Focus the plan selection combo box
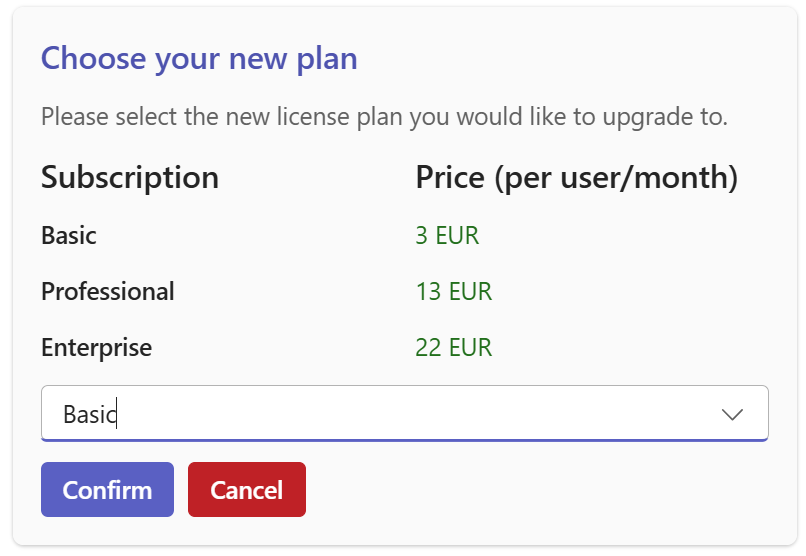This screenshot has height=556, width=806. (x=400, y=414)
